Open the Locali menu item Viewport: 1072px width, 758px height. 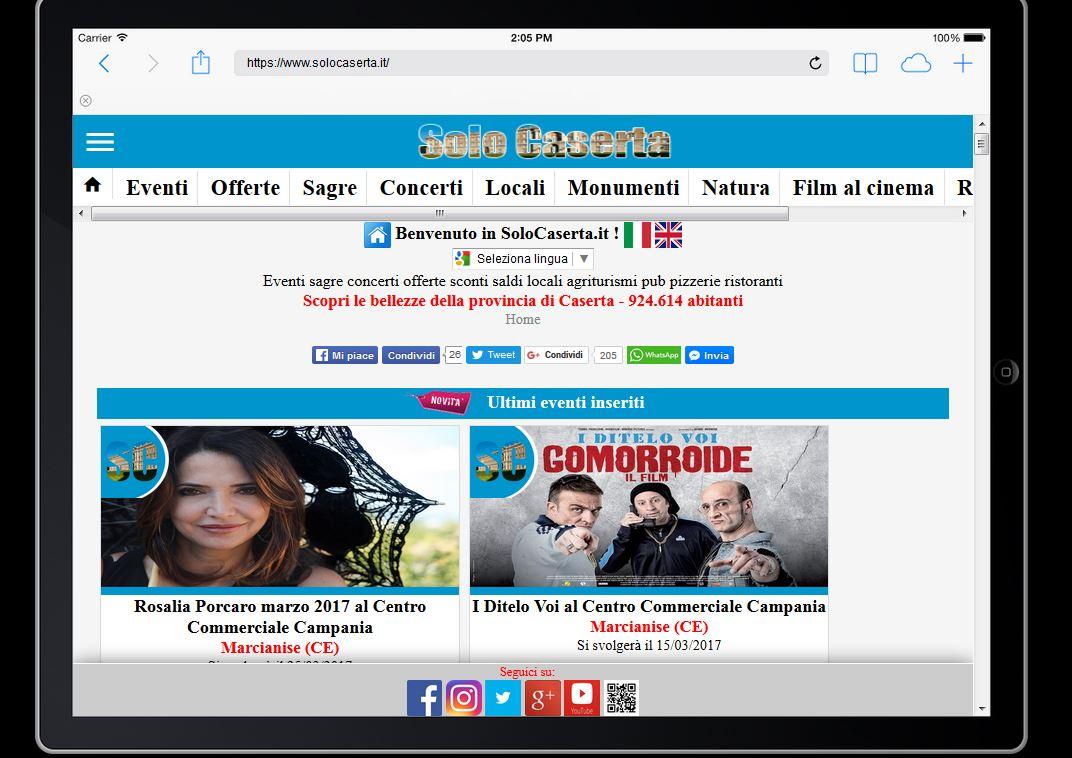click(515, 187)
